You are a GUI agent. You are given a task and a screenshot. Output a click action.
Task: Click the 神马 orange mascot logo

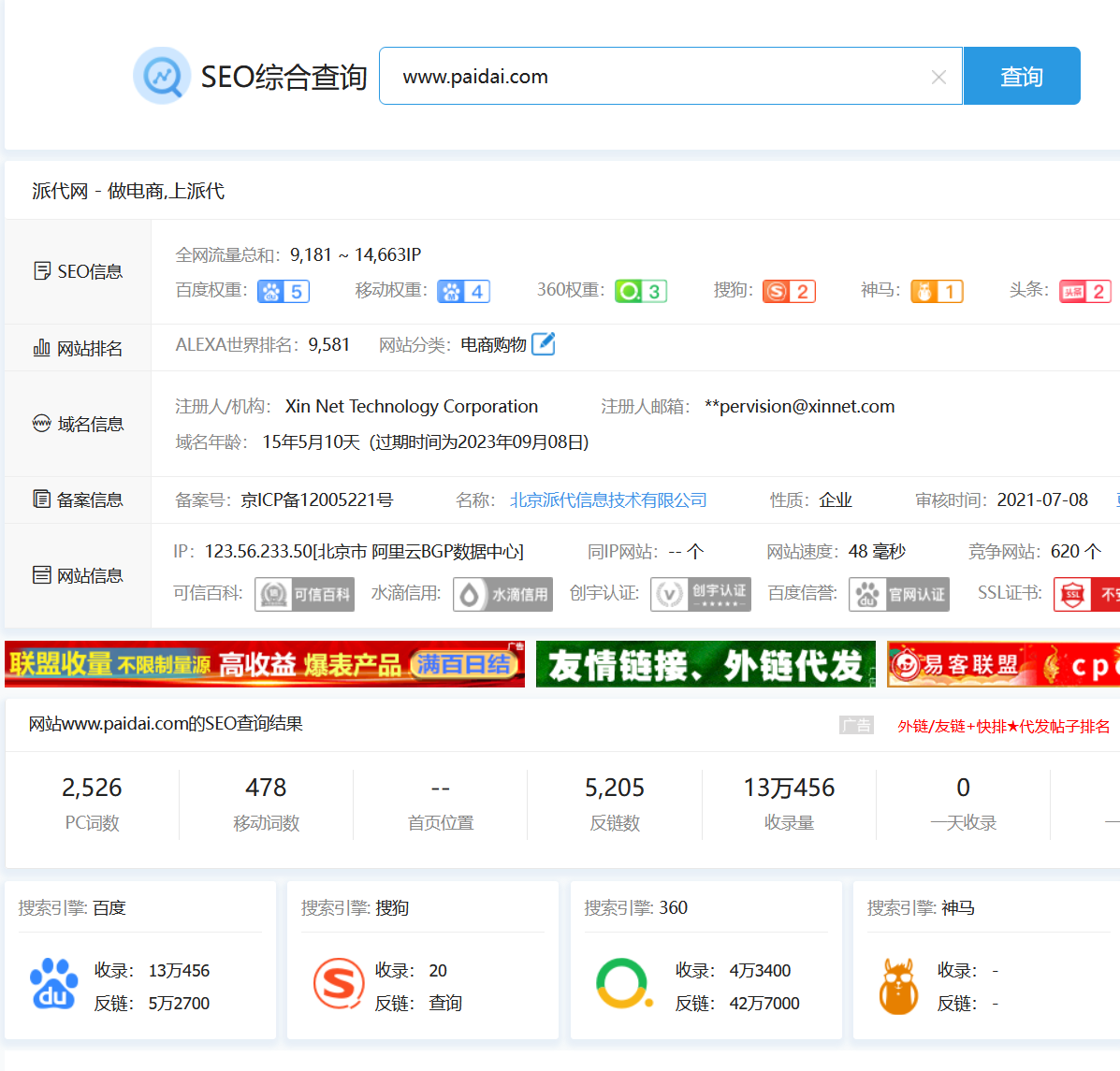[898, 987]
